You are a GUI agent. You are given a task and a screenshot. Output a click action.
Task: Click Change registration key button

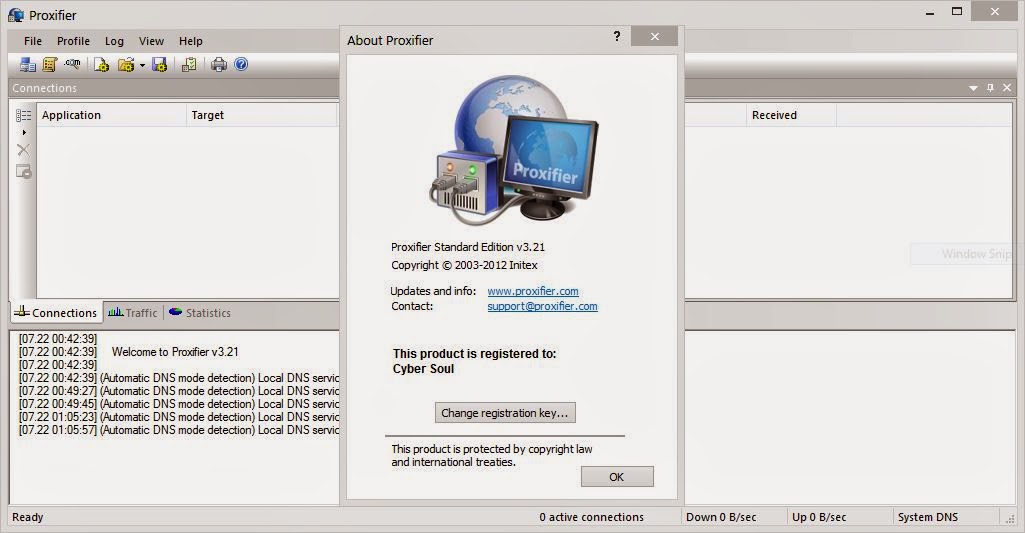pyautogui.click(x=505, y=413)
